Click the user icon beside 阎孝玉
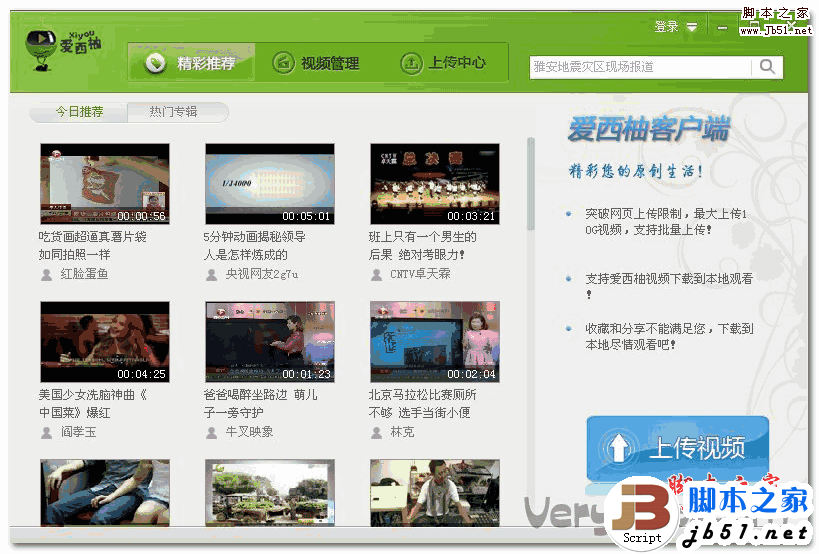 46,432
